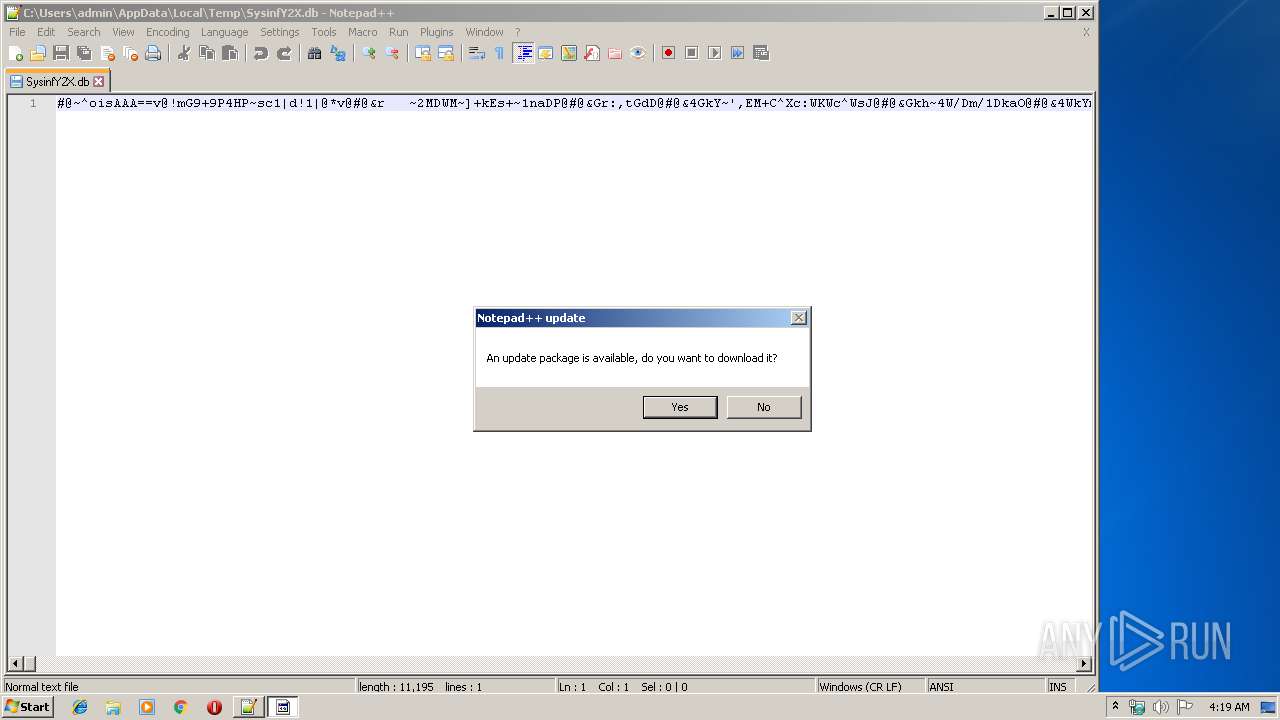The width and height of the screenshot is (1280, 720).
Task: Click the Paste toolbar icon
Action: pyautogui.click(x=230, y=53)
